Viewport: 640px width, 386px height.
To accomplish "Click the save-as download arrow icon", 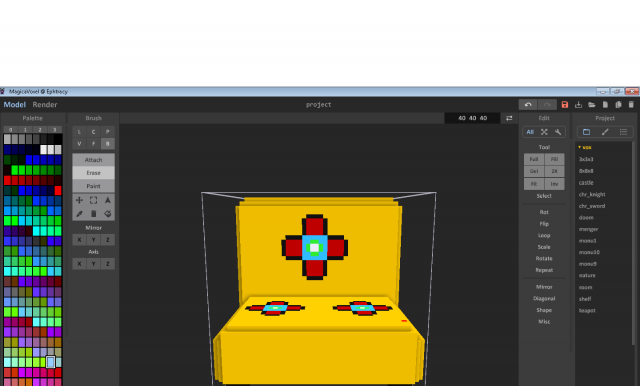I will [578, 105].
